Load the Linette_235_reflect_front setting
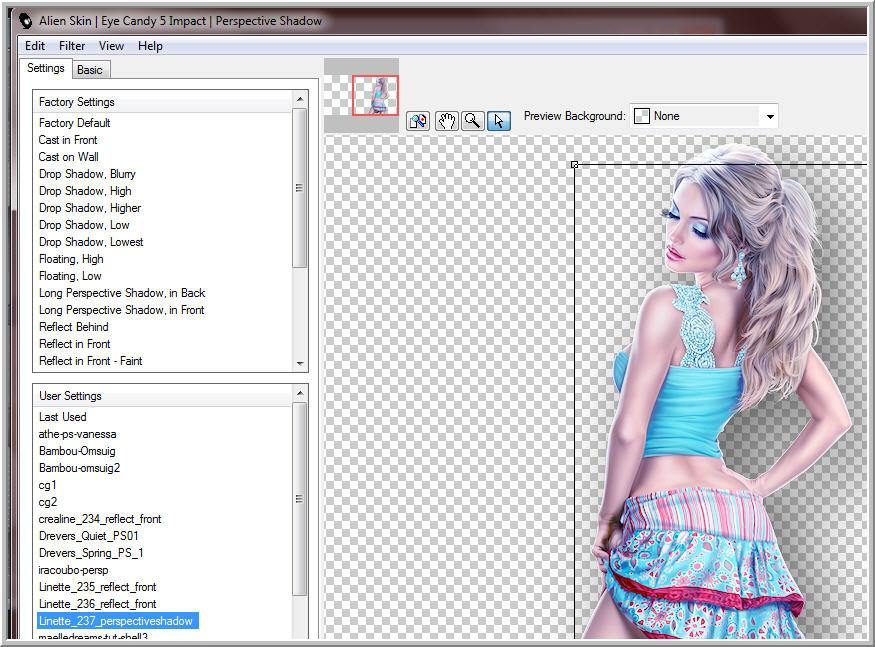Screen dimensions: 875x647 pyautogui.click(x=97, y=587)
